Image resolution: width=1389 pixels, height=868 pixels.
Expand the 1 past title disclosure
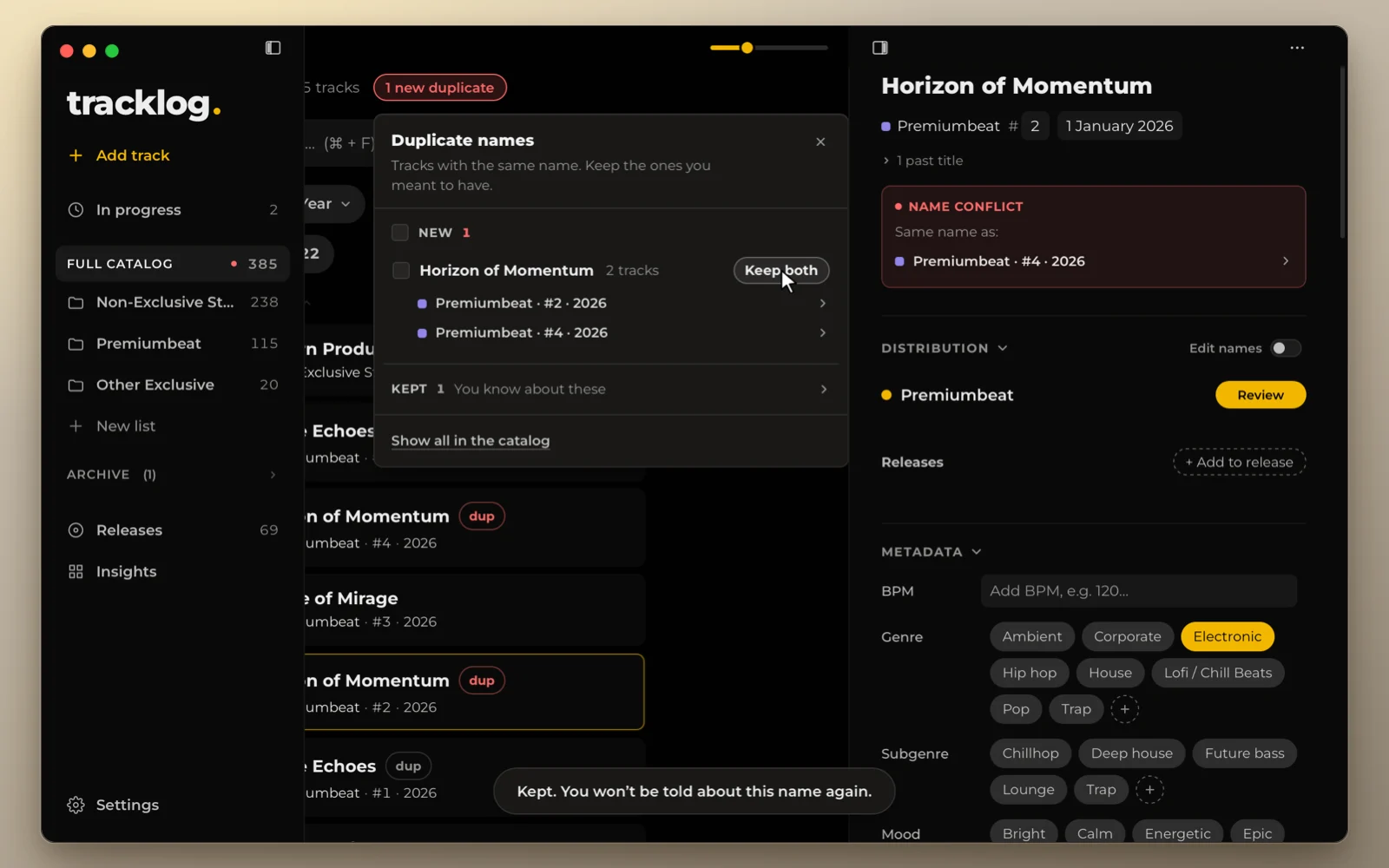(923, 161)
